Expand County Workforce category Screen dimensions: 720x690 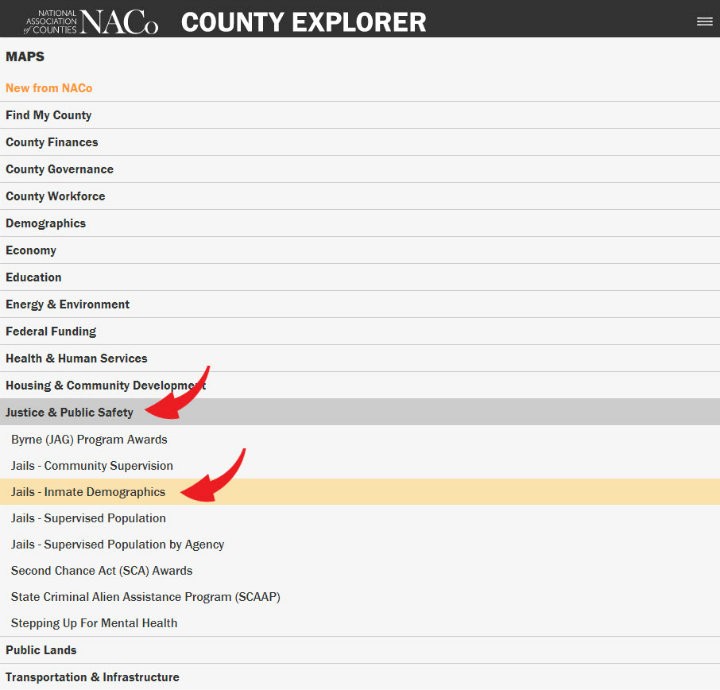point(360,196)
